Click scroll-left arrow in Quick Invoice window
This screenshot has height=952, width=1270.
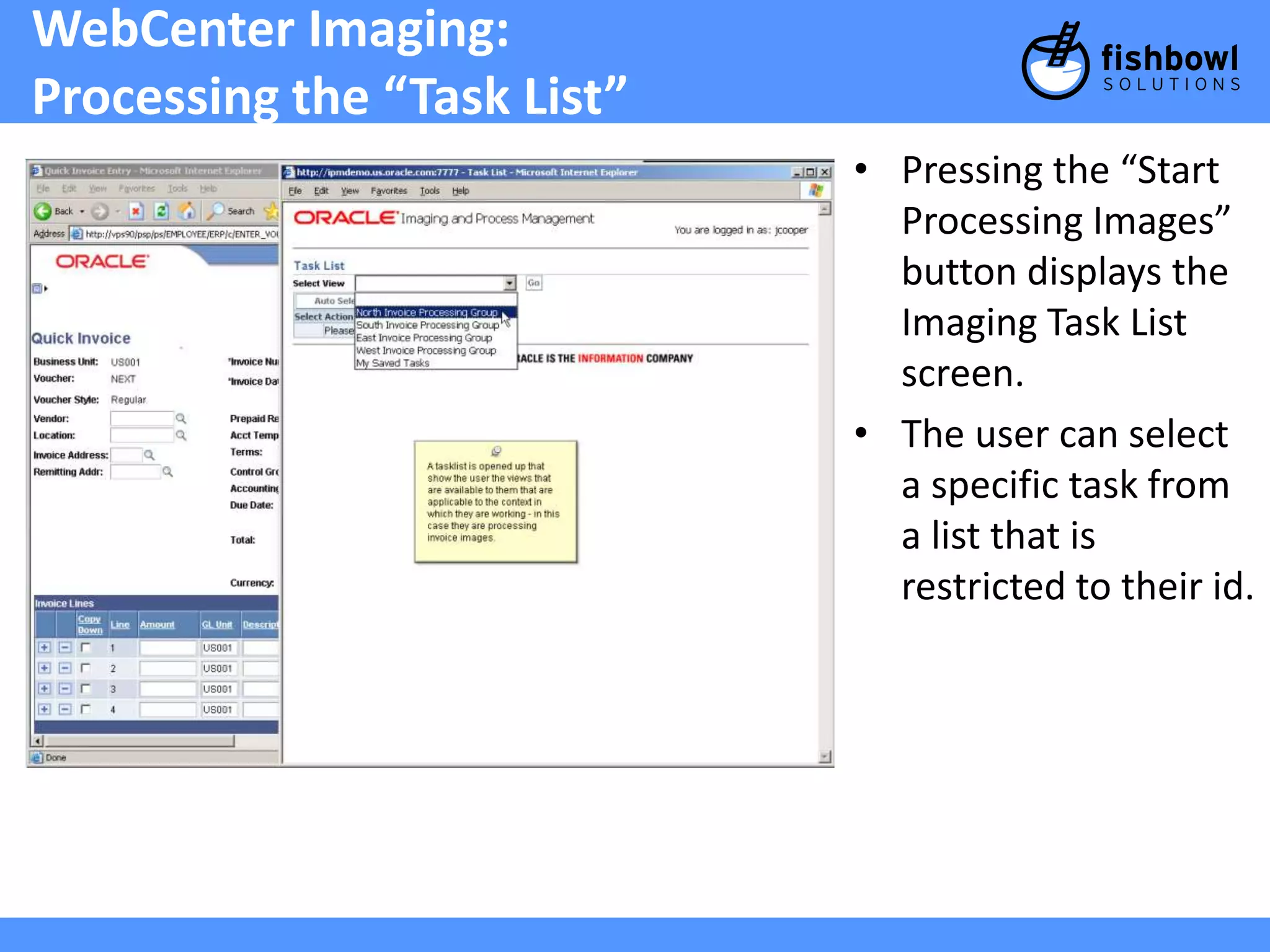38,741
